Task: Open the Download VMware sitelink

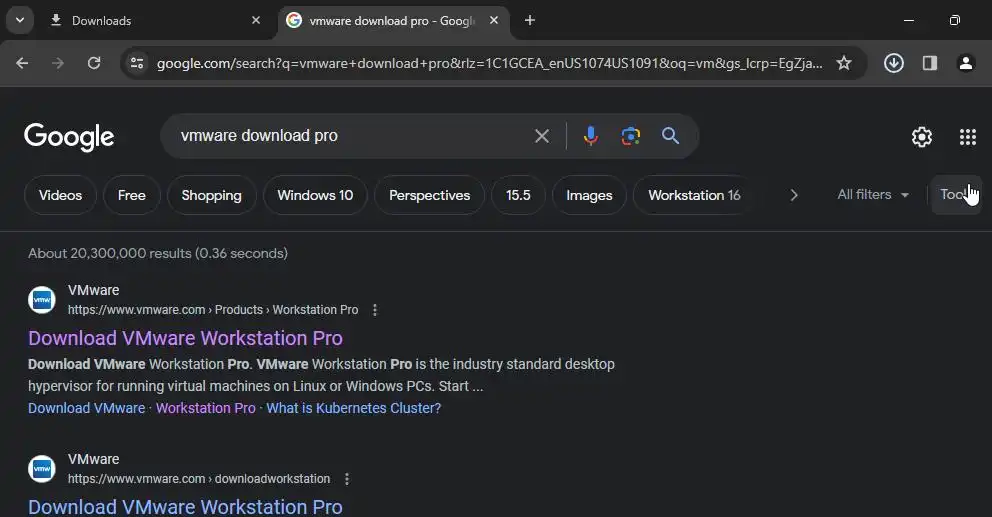Action: [x=87, y=408]
